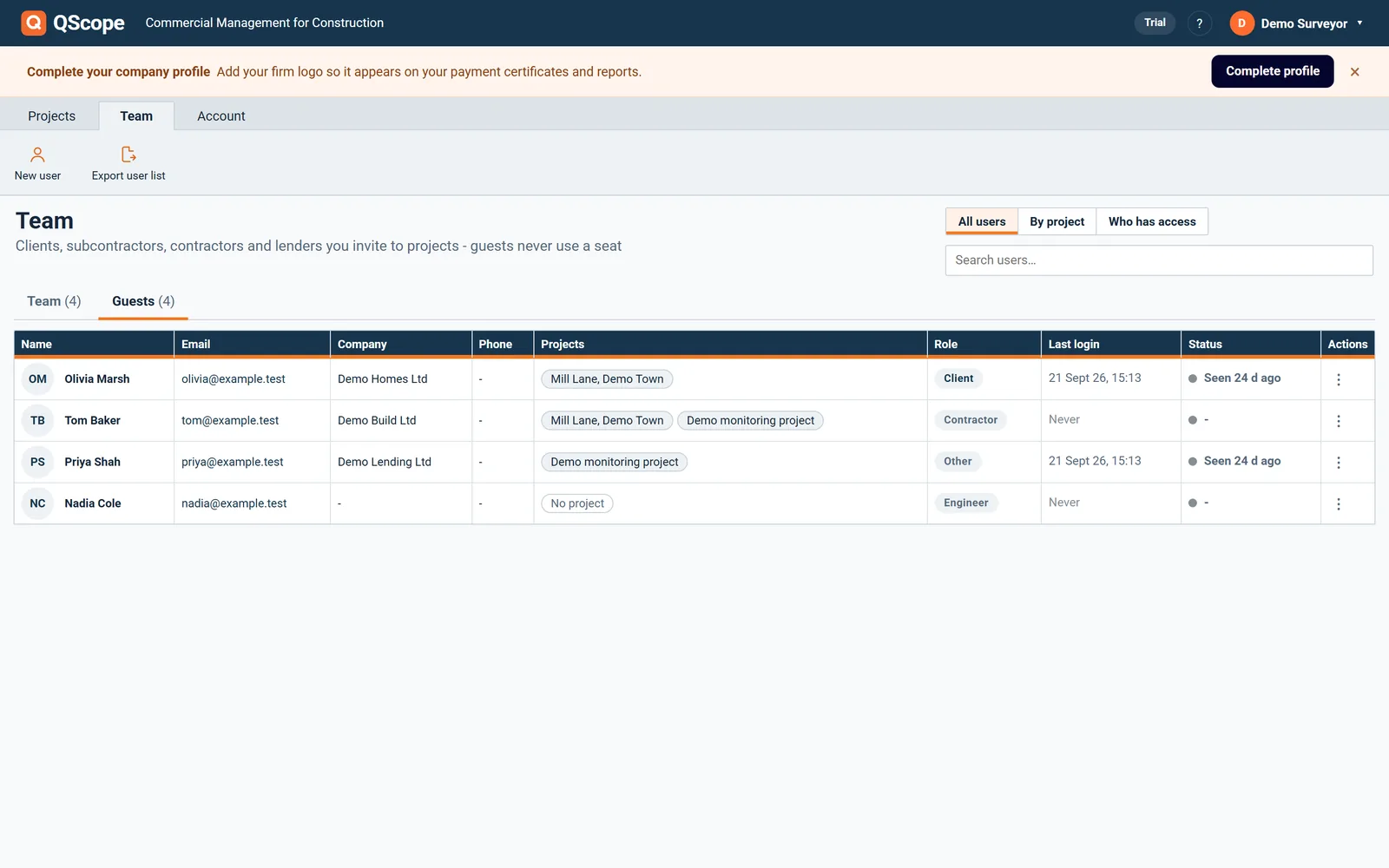
Task: Click Tom Baker's Mill Lane, Demo Town chip
Action: point(607,421)
